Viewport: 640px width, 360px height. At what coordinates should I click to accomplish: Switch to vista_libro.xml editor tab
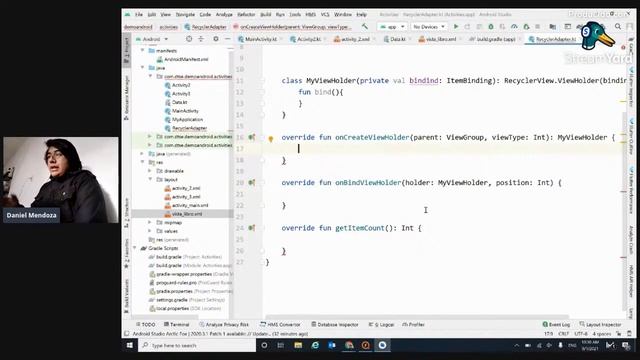[440, 39]
